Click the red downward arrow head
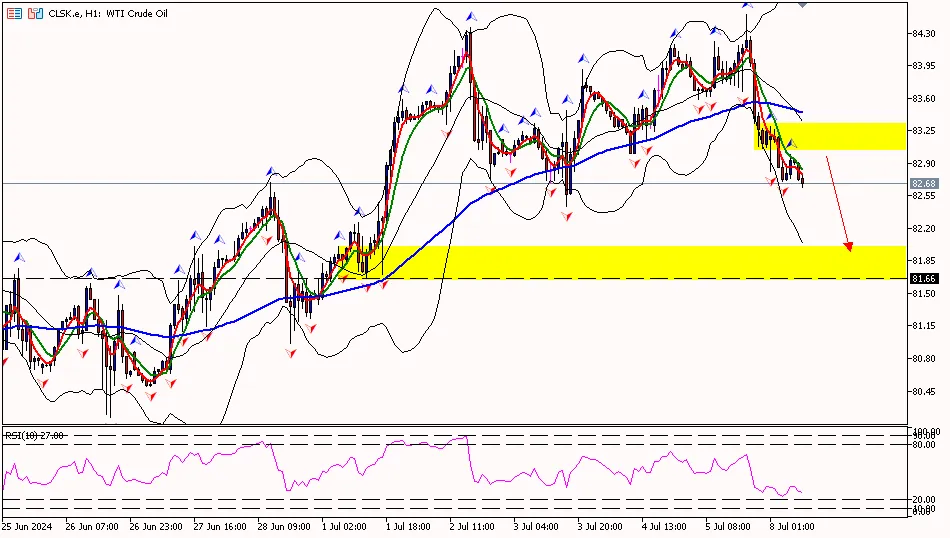Image resolution: width=950 pixels, height=538 pixels. (849, 245)
